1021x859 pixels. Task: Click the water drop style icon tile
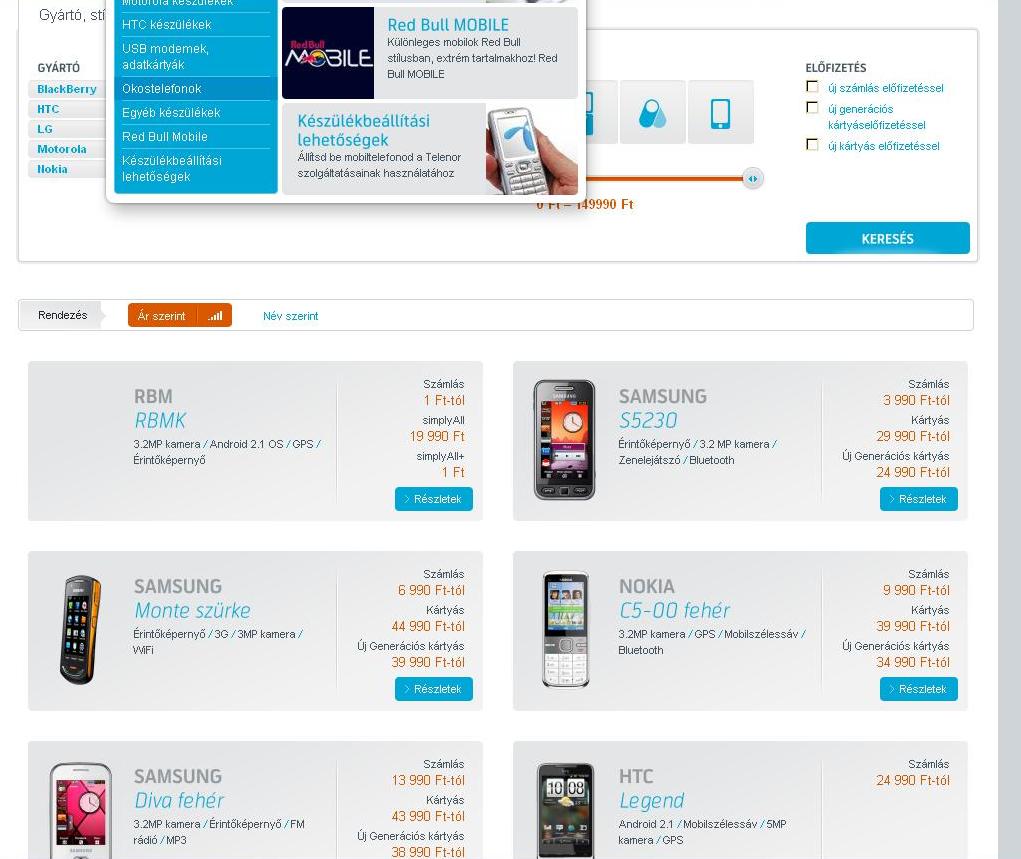pos(652,112)
